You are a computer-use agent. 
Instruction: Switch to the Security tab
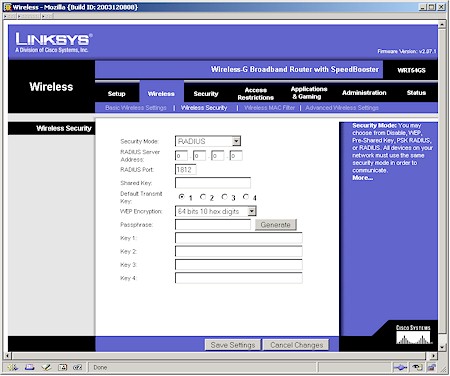click(x=206, y=94)
